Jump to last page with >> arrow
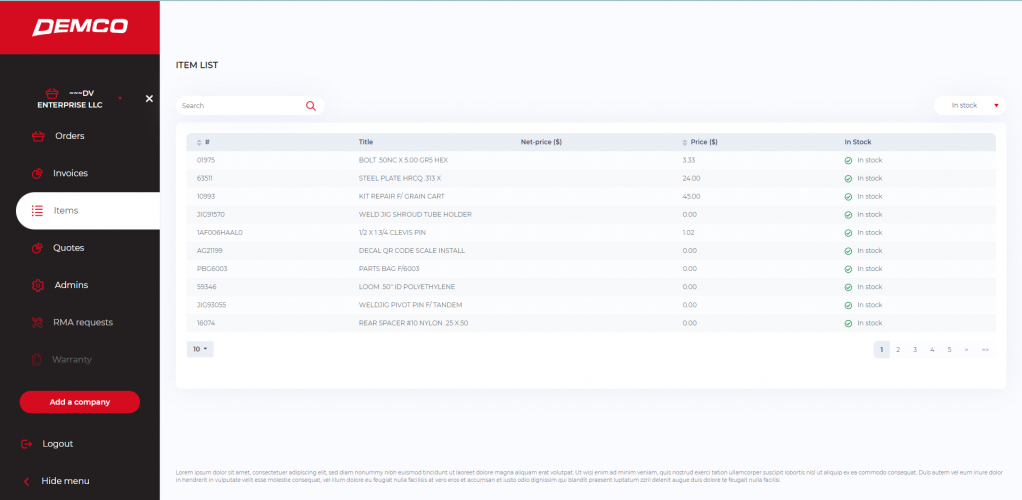1022x500 pixels. 985,350
